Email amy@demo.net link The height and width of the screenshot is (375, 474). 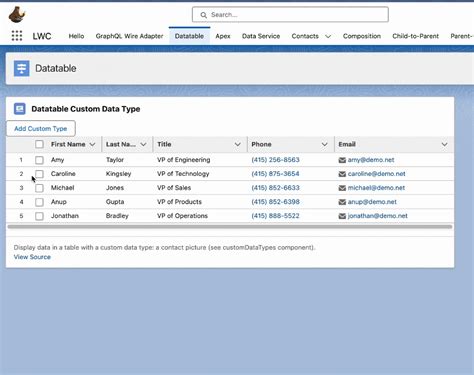[371, 160]
